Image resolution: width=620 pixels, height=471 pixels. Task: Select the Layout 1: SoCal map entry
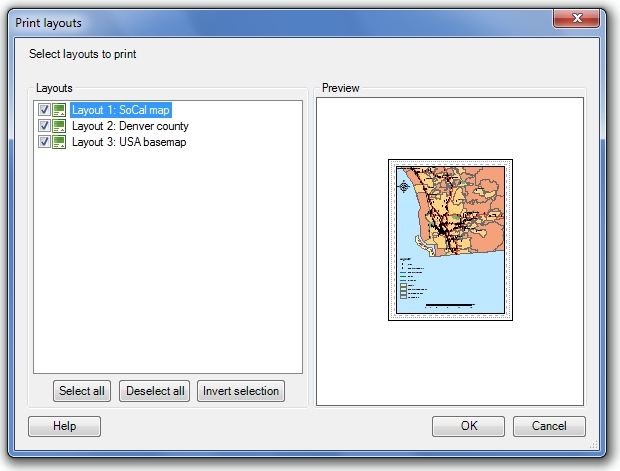(x=121, y=110)
